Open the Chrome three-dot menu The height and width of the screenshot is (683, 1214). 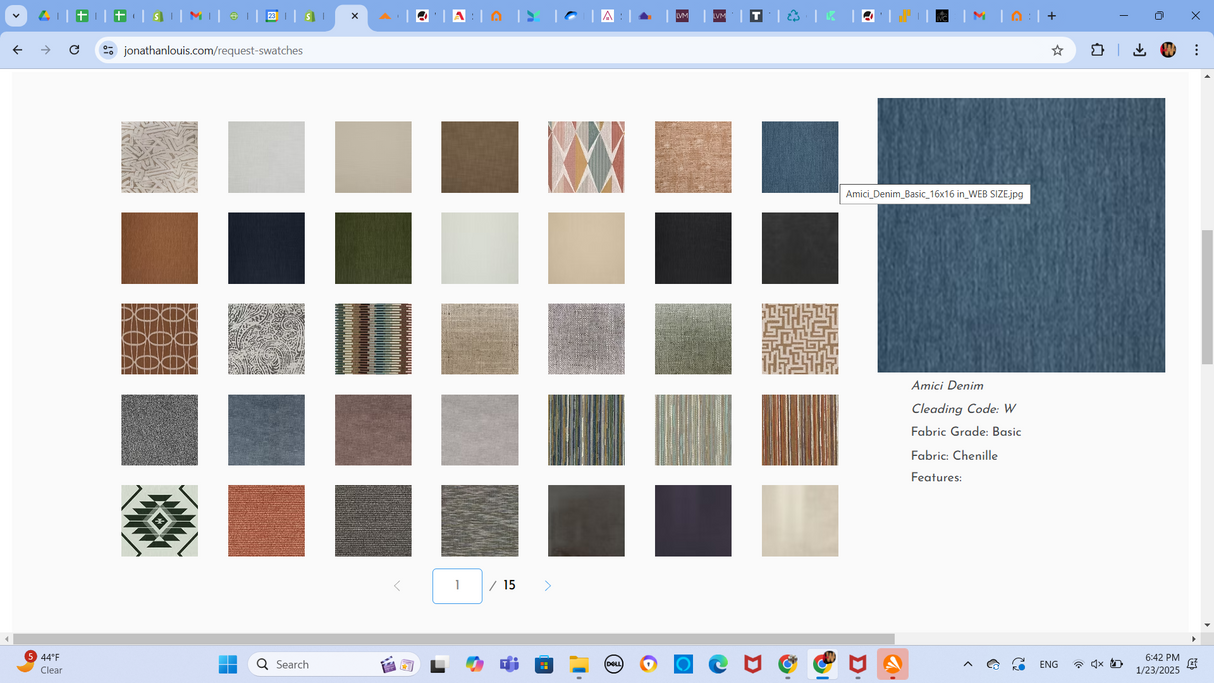tap(1196, 50)
